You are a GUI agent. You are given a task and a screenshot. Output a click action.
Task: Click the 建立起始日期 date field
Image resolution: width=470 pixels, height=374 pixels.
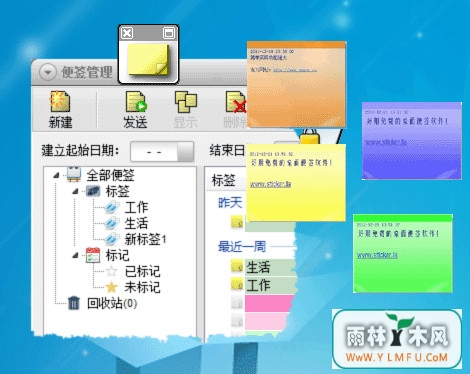[x=154, y=152]
